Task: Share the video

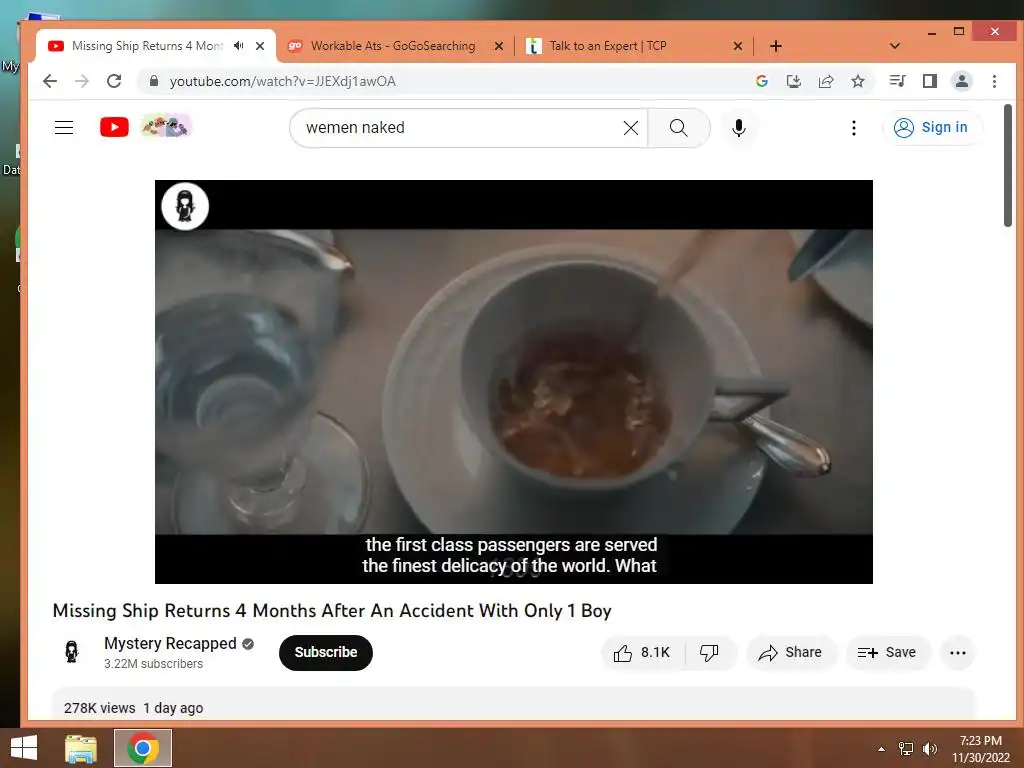Action: pos(791,652)
